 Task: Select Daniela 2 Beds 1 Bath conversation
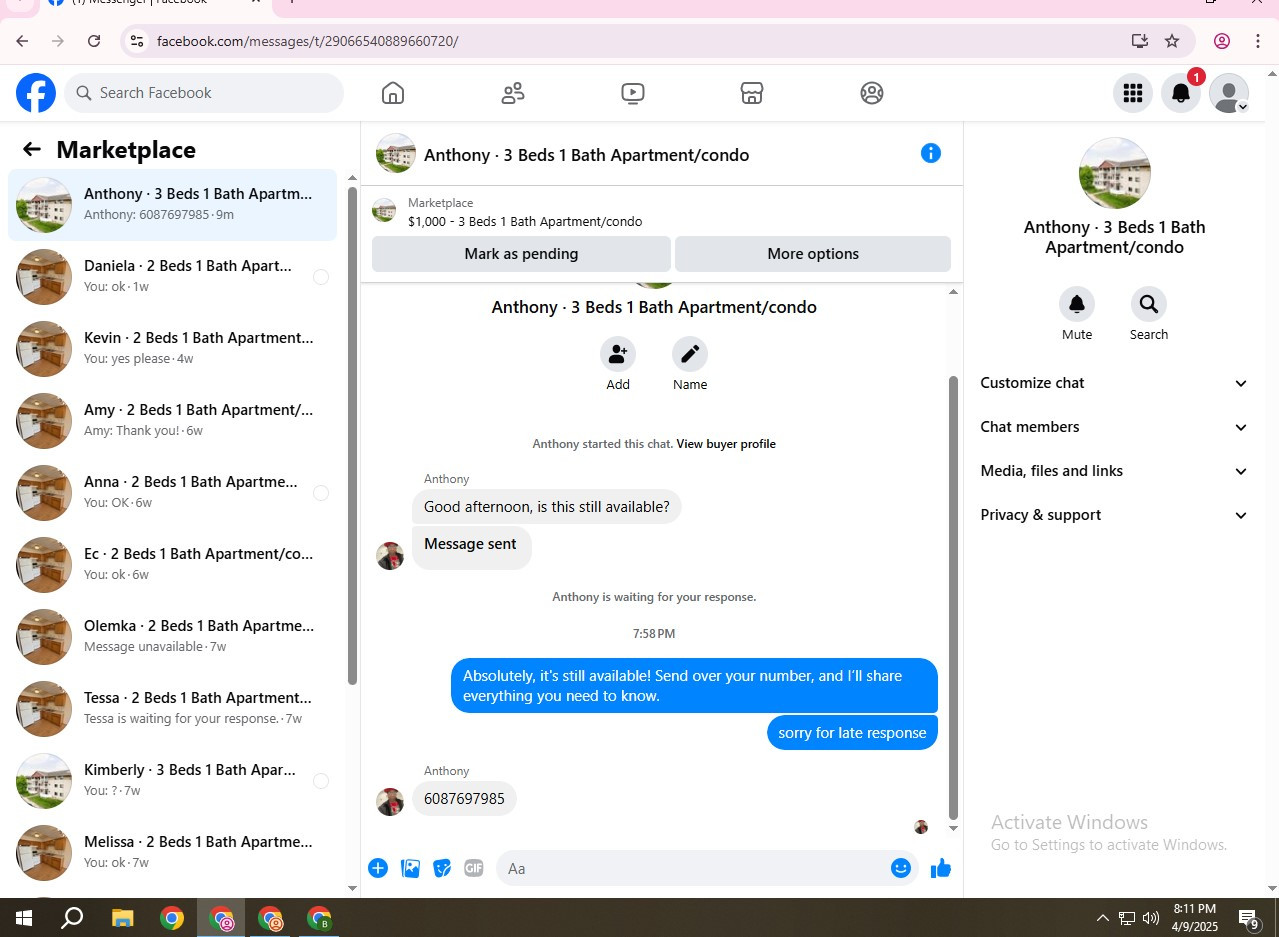click(x=172, y=277)
